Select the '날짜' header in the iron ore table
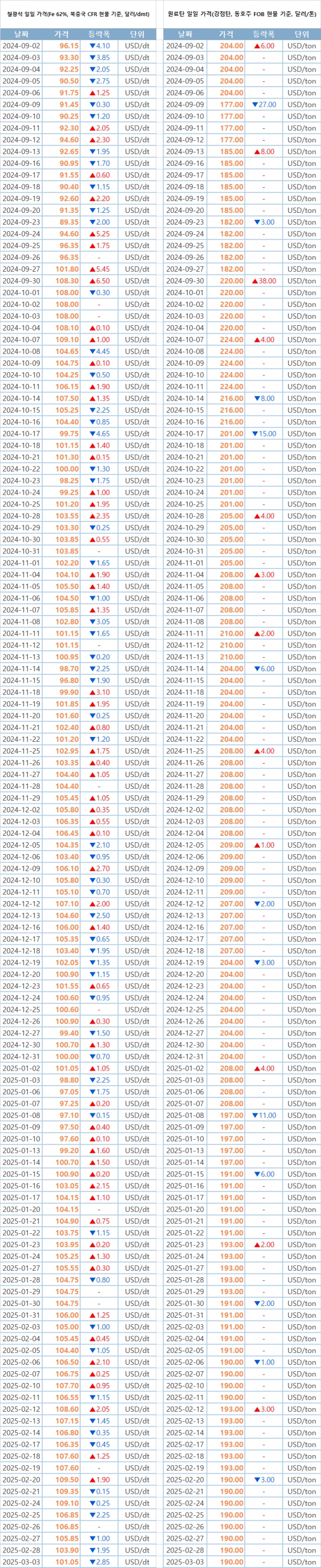This screenshot has height=1568, width=321. tap(21, 34)
